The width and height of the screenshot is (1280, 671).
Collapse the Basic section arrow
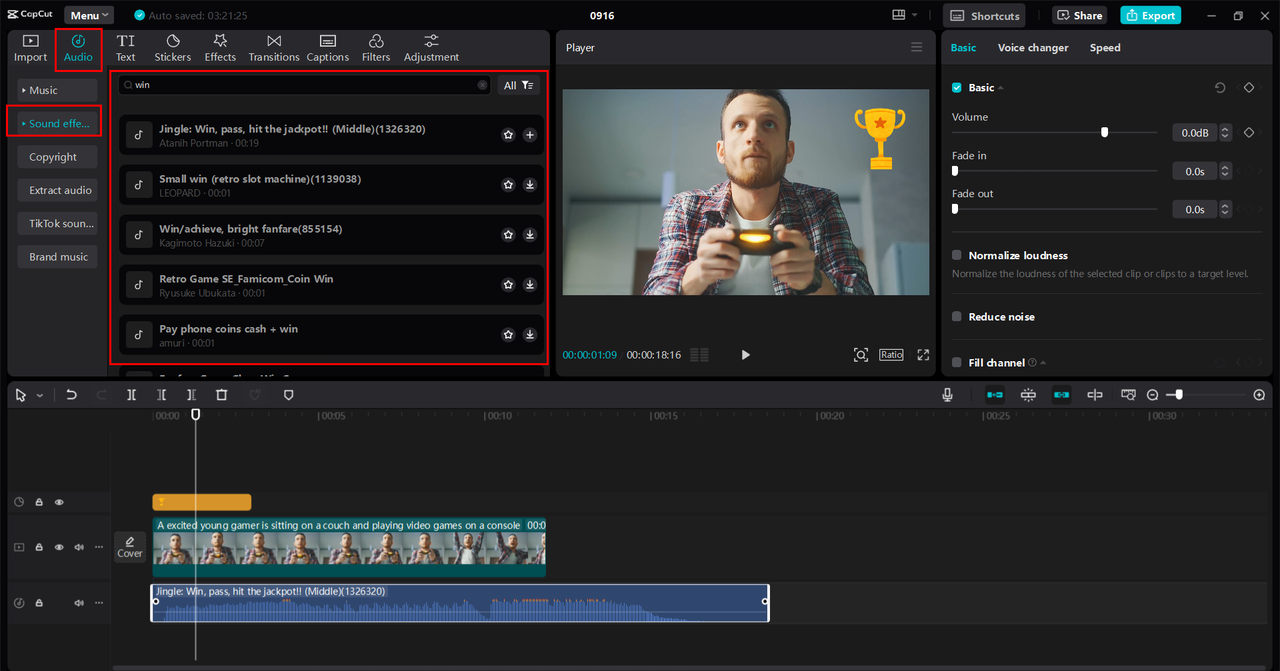coord(1001,88)
